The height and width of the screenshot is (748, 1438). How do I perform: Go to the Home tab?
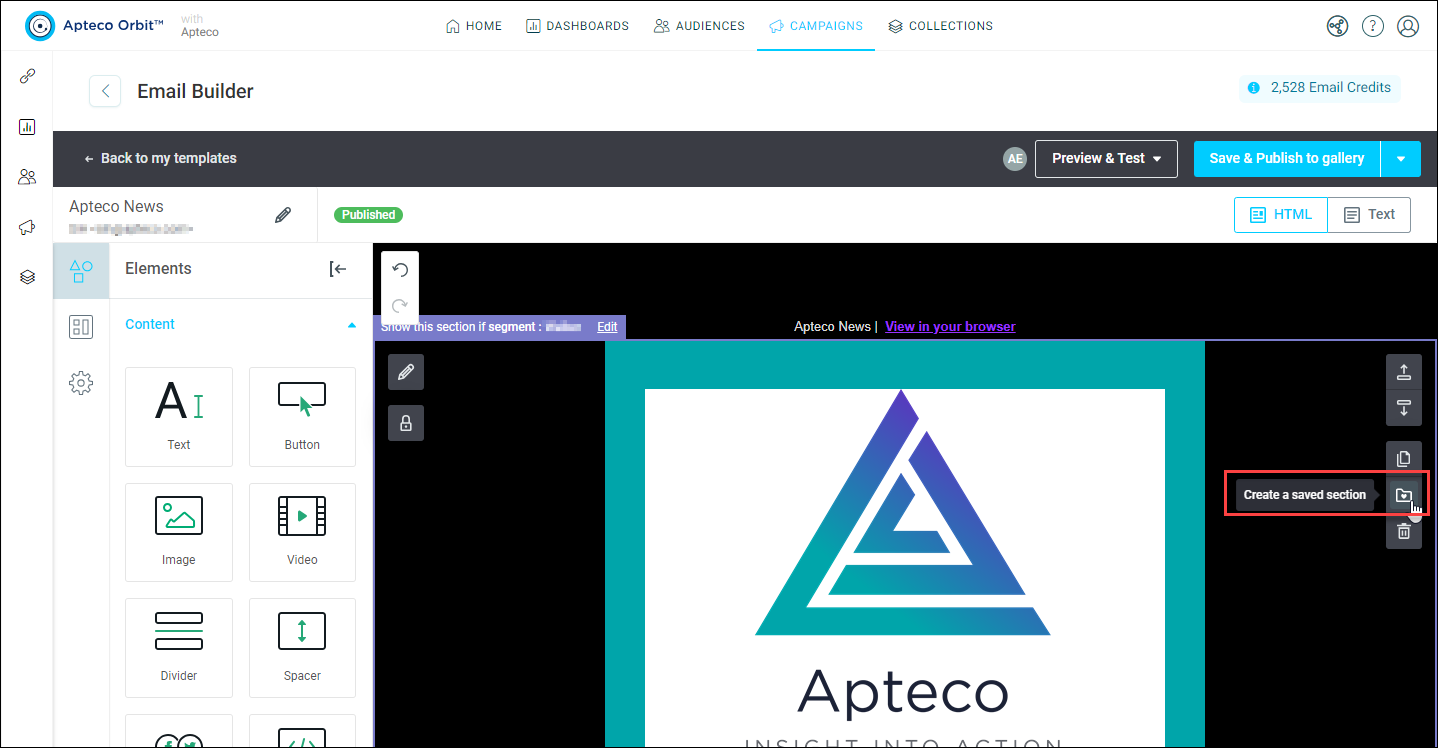(474, 26)
